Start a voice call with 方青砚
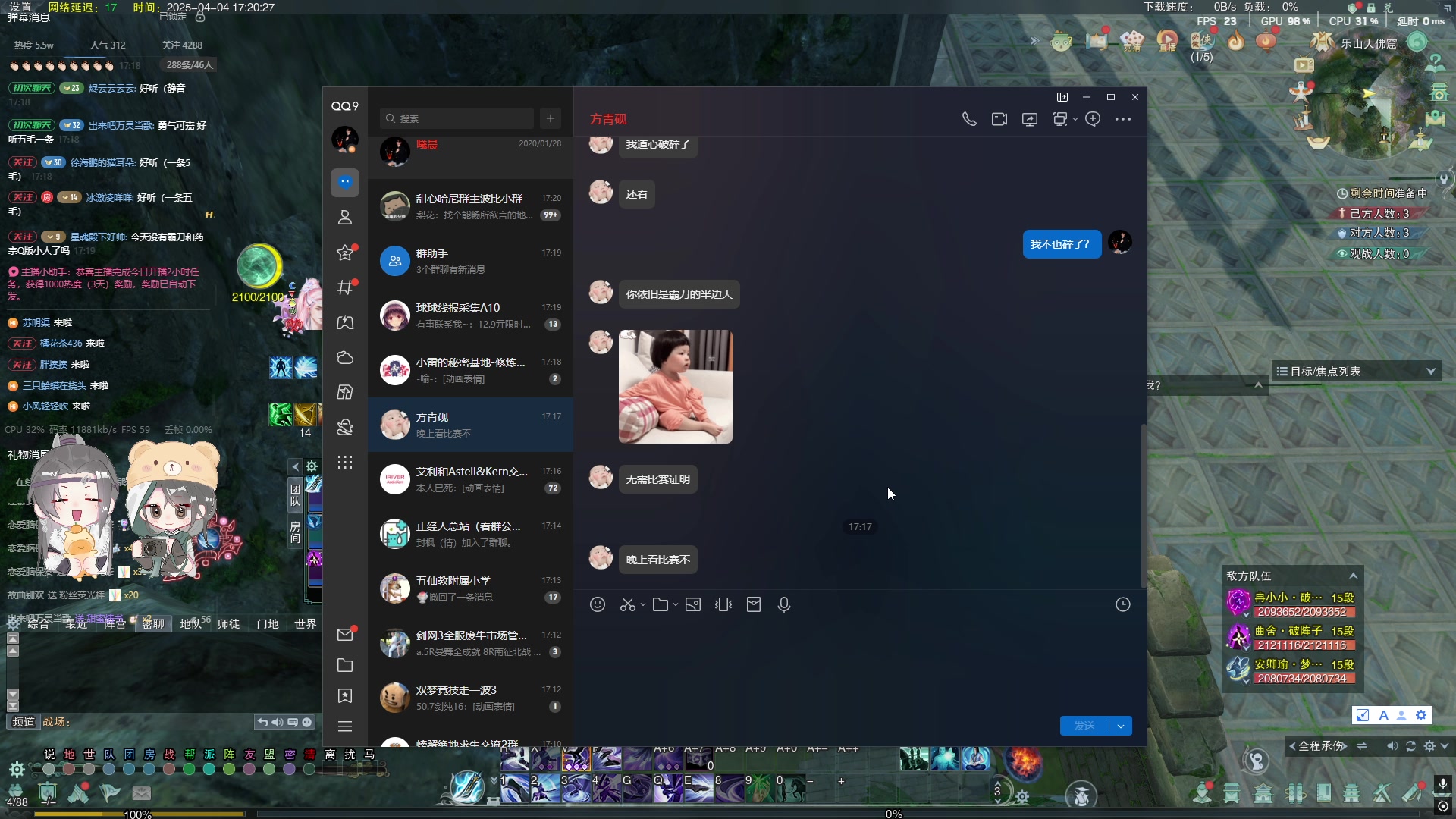1456x819 pixels. click(969, 119)
